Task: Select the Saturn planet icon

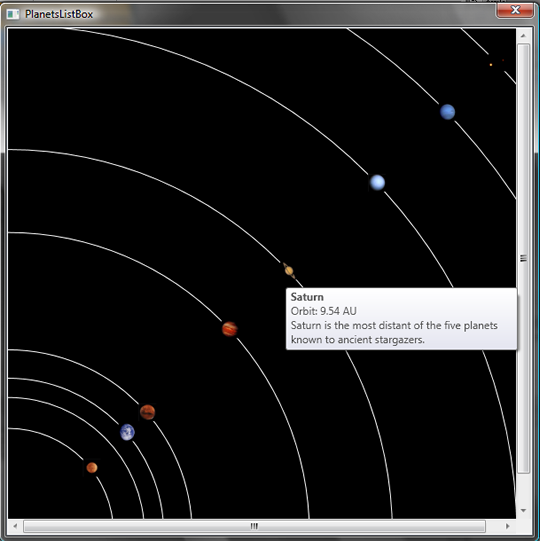Action: pos(289,270)
